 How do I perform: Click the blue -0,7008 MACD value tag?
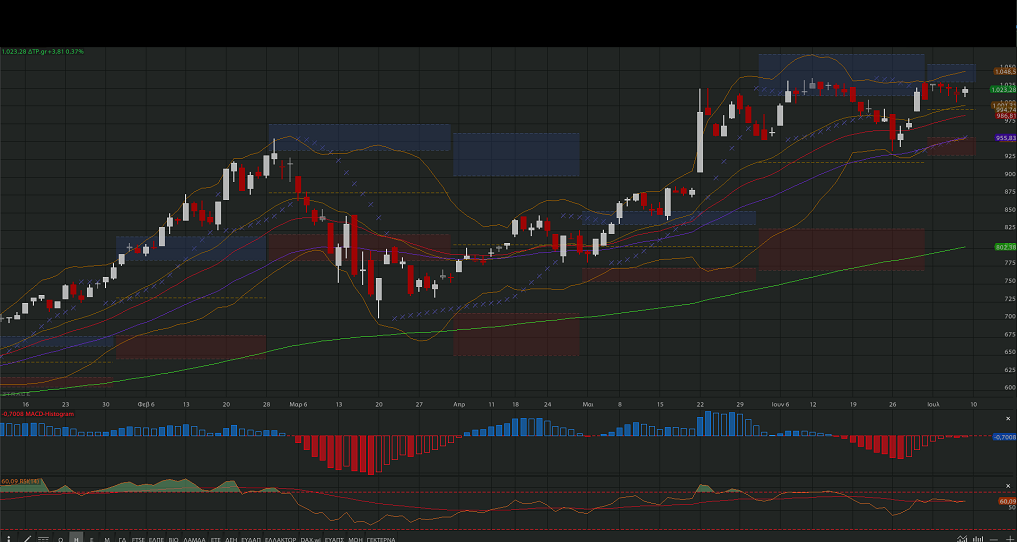tap(1005, 437)
